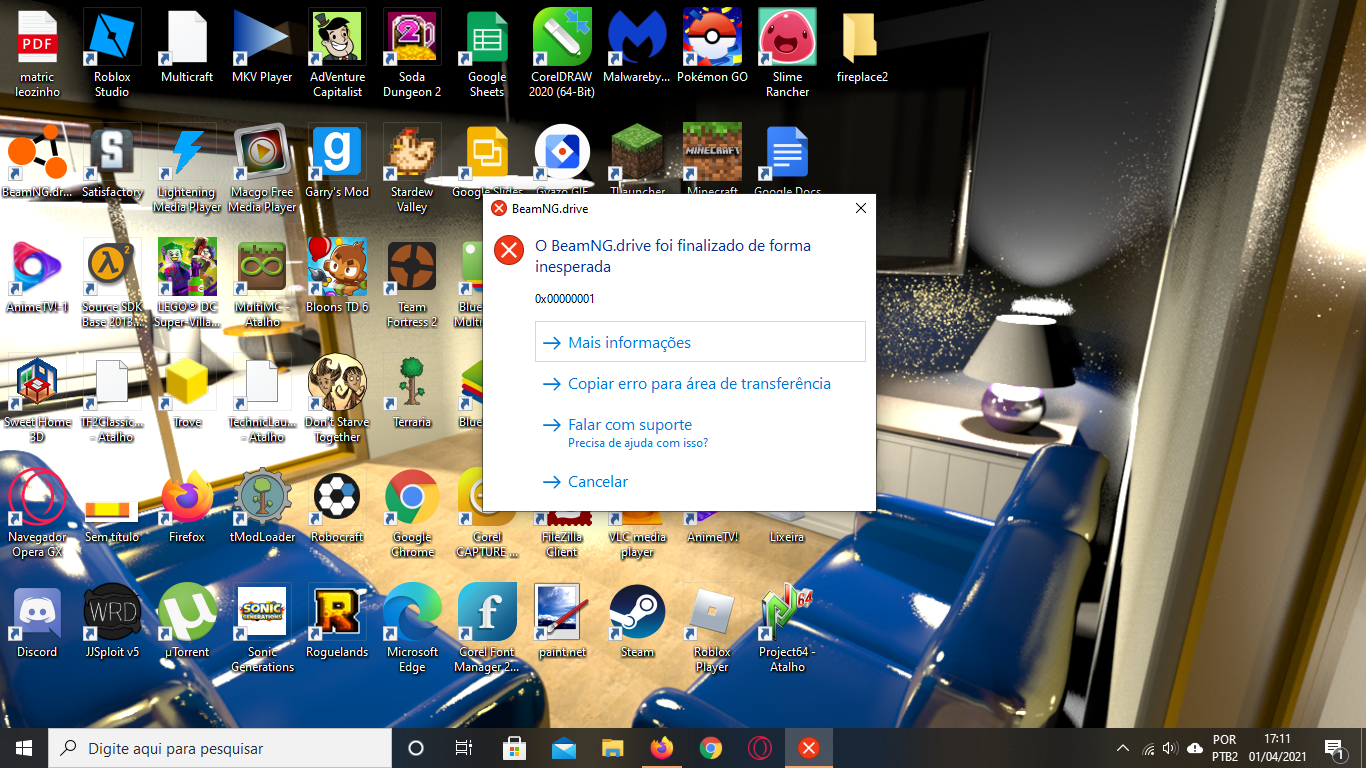Select the Satisfactory desktop icon
The image size is (1366, 768).
pyautogui.click(x=112, y=162)
